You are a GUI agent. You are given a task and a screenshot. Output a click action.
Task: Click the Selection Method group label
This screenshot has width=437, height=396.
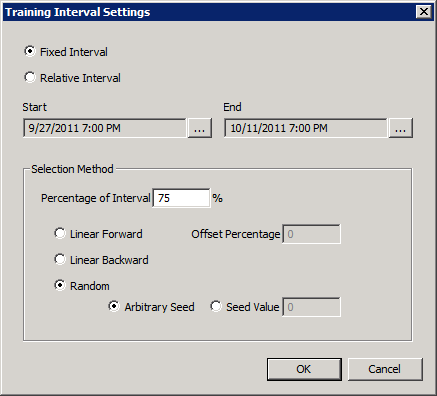click(x=72, y=169)
